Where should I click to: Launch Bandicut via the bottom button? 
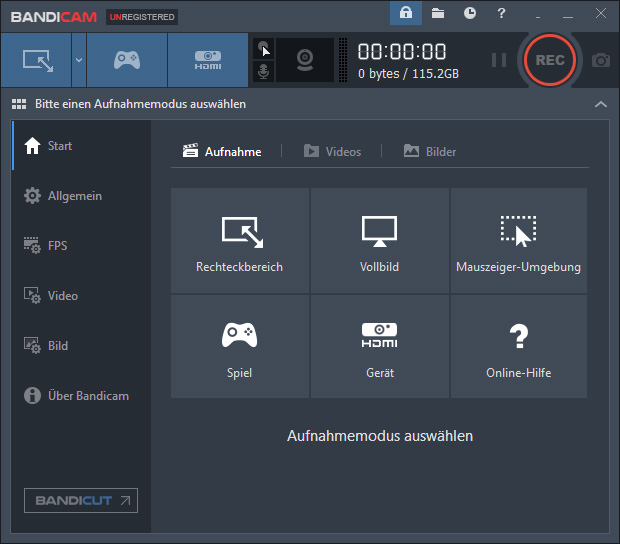click(x=81, y=501)
